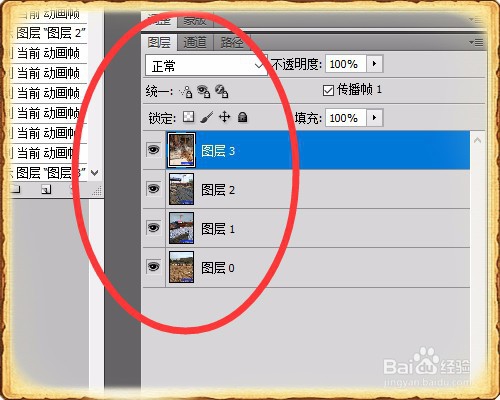Viewport: 500px width, 400px height.
Task: Select the 图层 3 thumbnail
Action: point(181,150)
